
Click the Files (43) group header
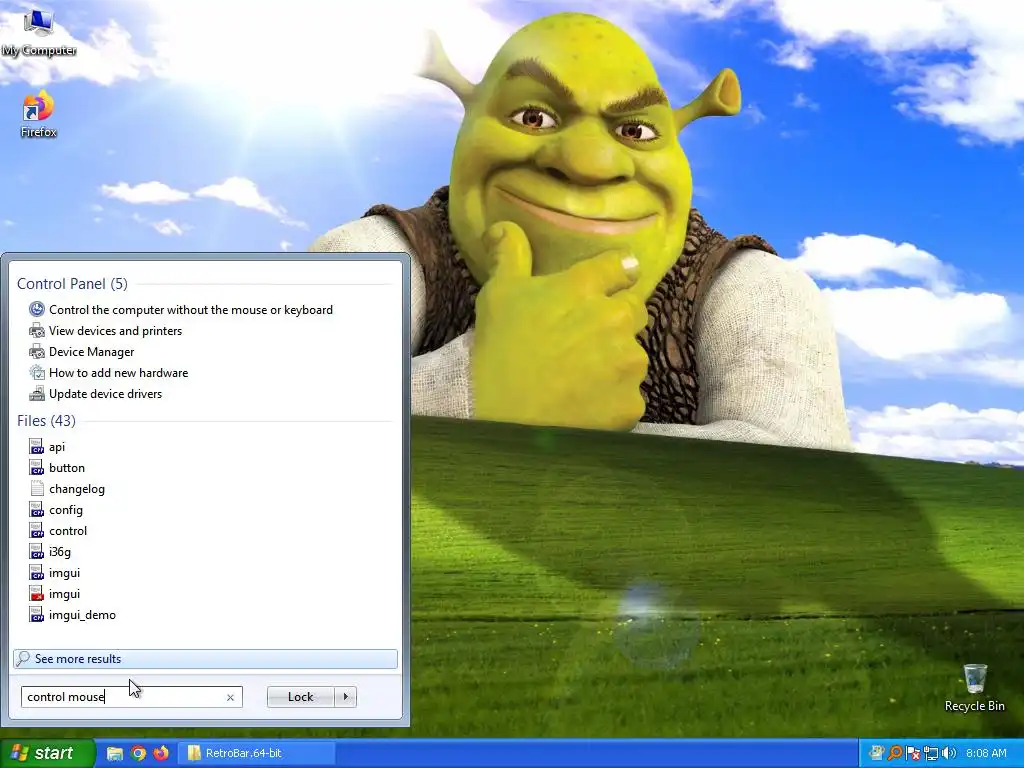46,421
